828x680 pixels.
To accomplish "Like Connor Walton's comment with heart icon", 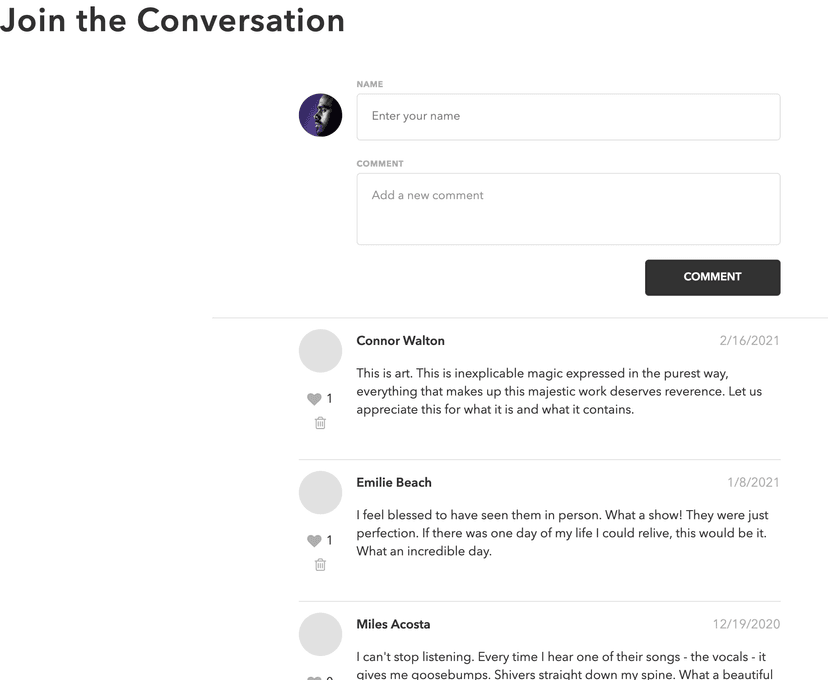I will (314, 399).
